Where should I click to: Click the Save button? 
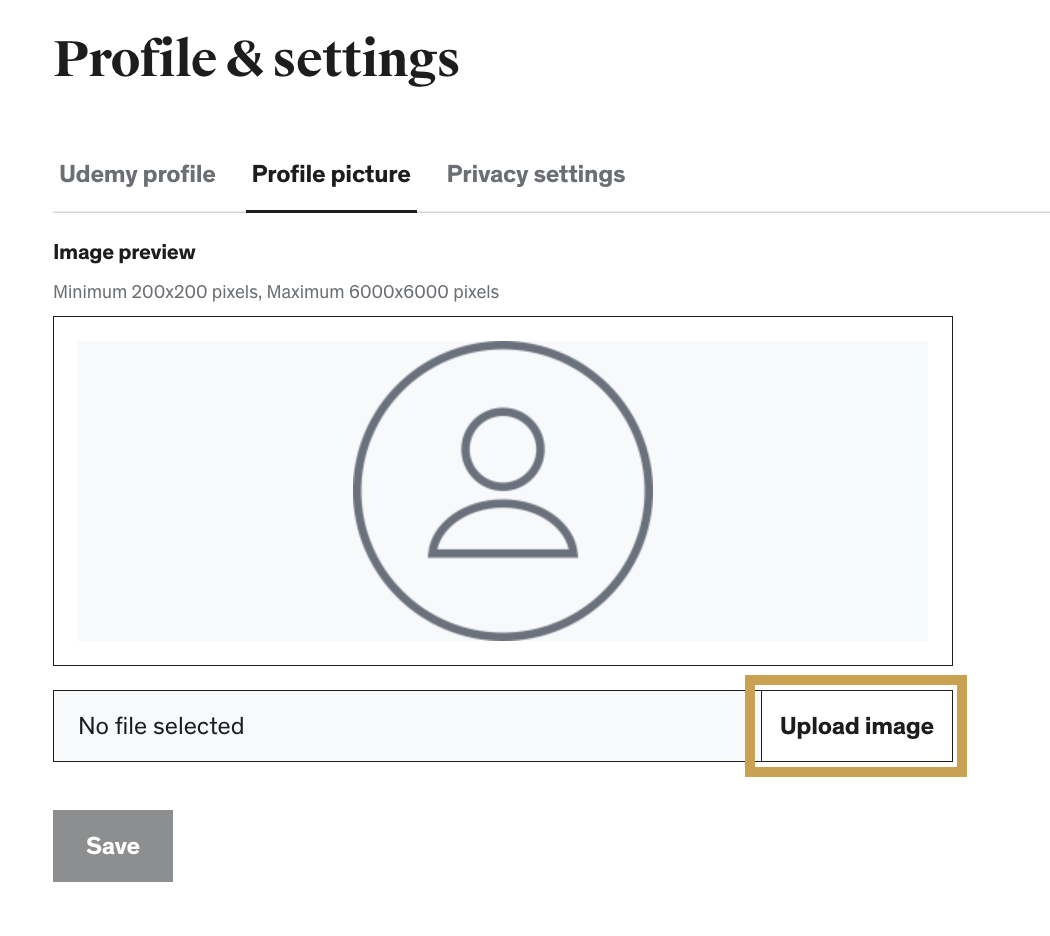[113, 846]
